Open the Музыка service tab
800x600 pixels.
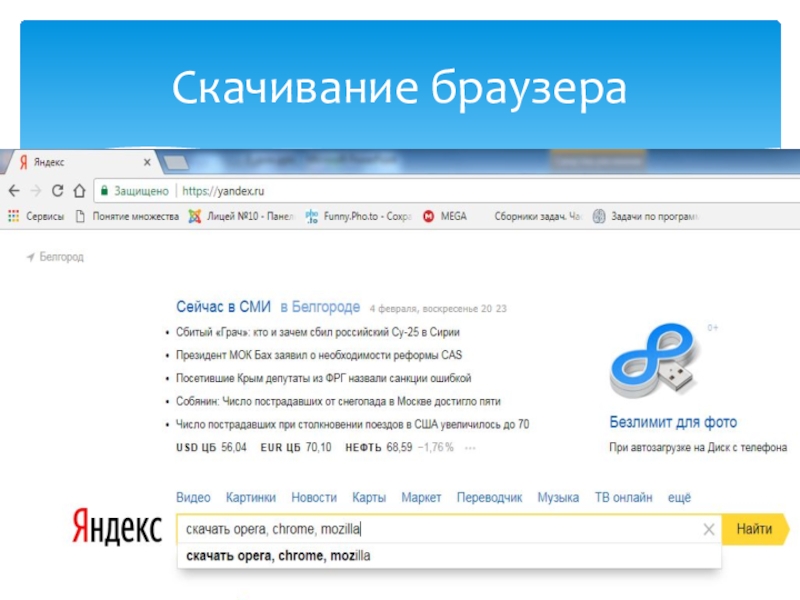pyautogui.click(x=558, y=497)
